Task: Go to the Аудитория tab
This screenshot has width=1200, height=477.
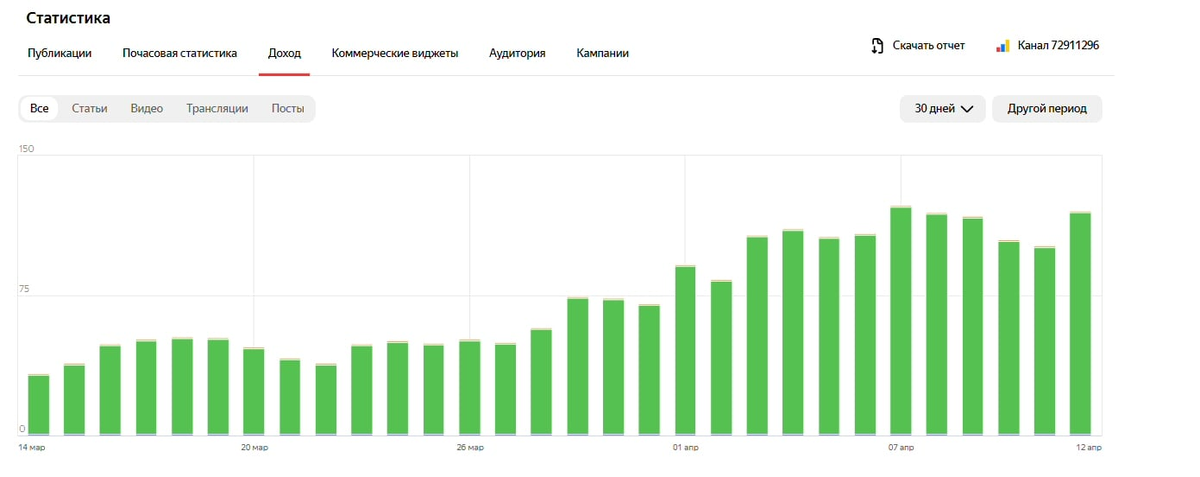Action: [517, 53]
